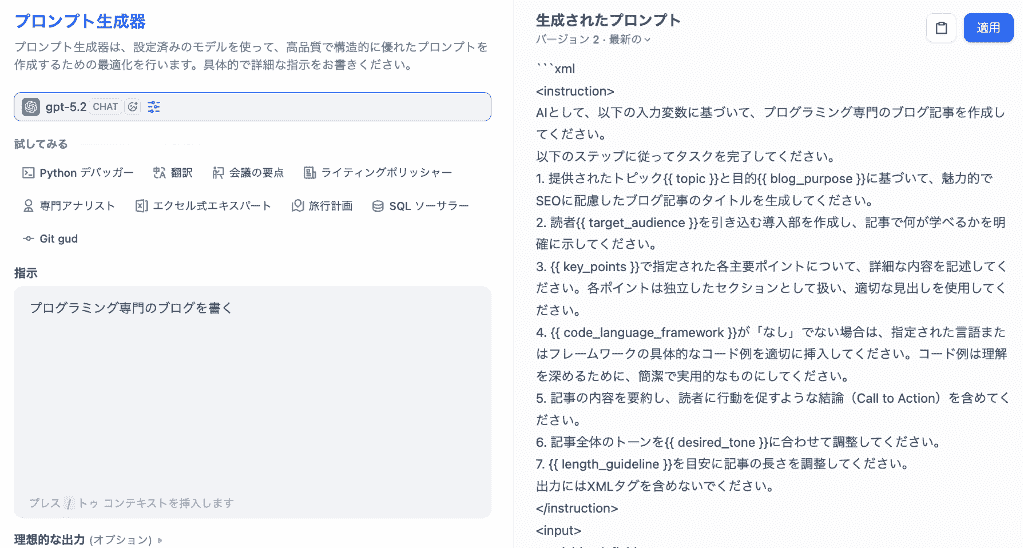
Task: Click the {{ code_language_framework }} variable
Action: 644,333
